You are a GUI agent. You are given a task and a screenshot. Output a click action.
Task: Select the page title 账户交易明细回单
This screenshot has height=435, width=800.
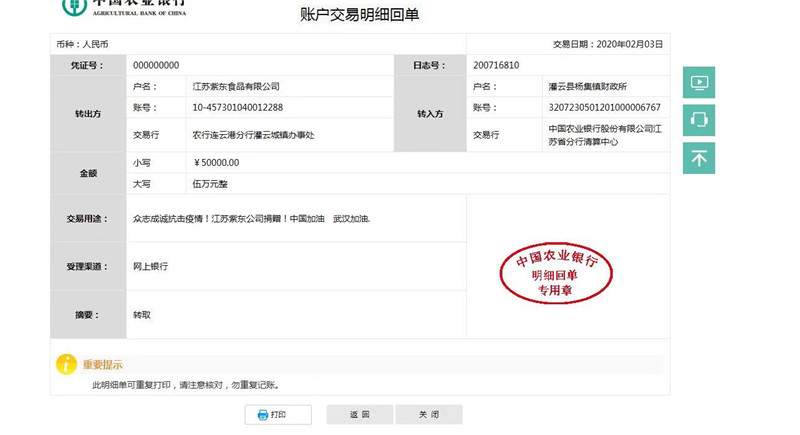pyautogui.click(x=359, y=14)
